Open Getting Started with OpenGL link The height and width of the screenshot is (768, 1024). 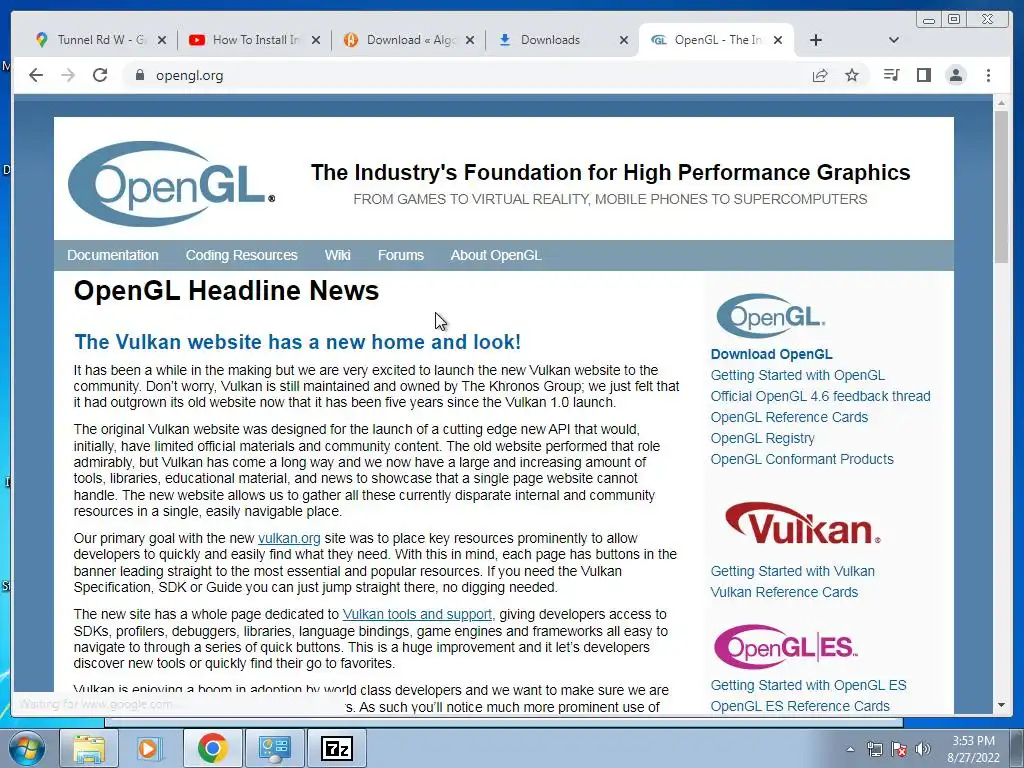point(797,376)
